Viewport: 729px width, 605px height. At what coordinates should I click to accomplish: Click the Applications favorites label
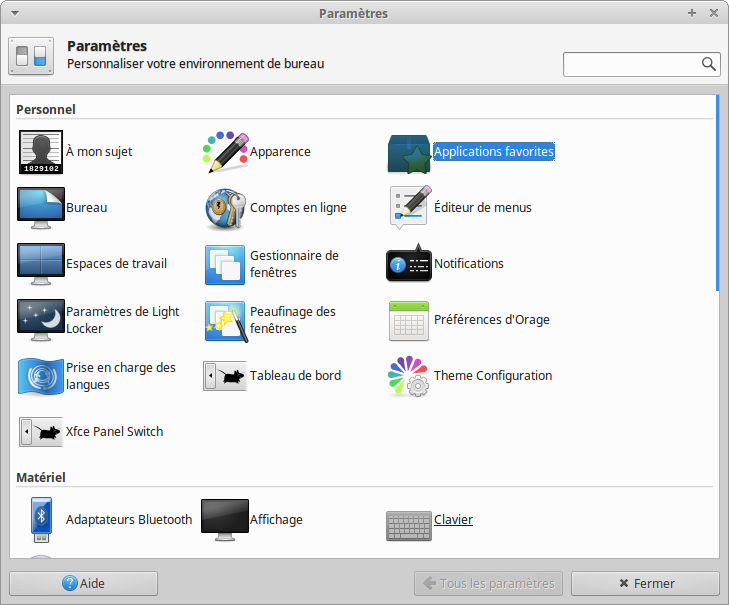pos(493,152)
